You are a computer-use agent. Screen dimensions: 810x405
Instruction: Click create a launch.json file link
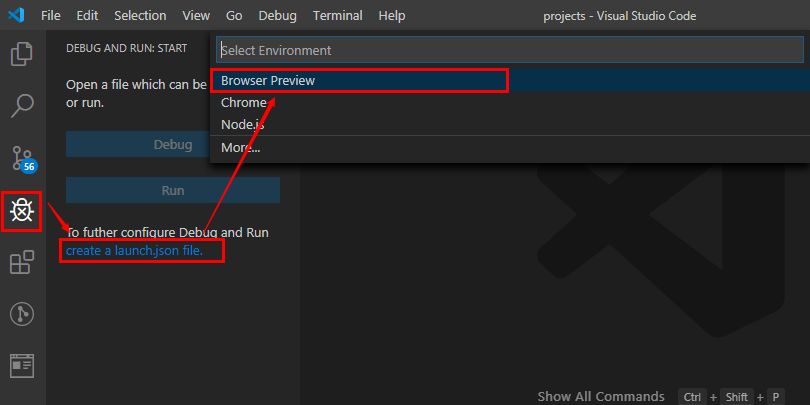pyautogui.click(x=134, y=251)
